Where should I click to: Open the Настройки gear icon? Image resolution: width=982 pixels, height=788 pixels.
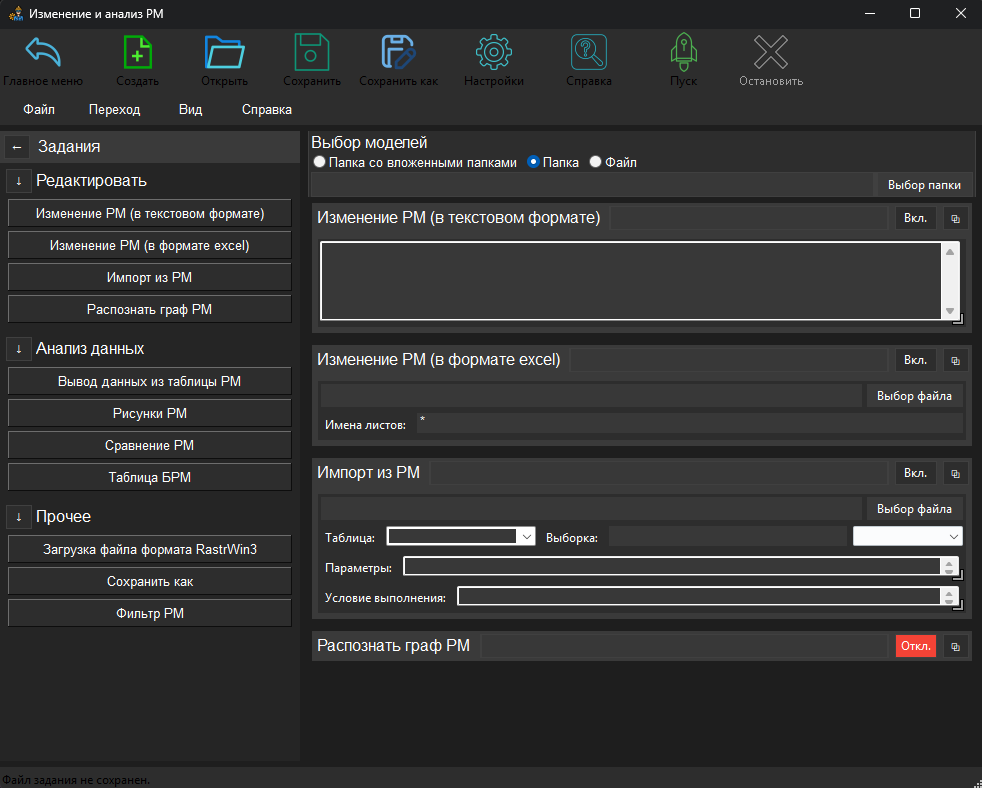click(x=493, y=52)
